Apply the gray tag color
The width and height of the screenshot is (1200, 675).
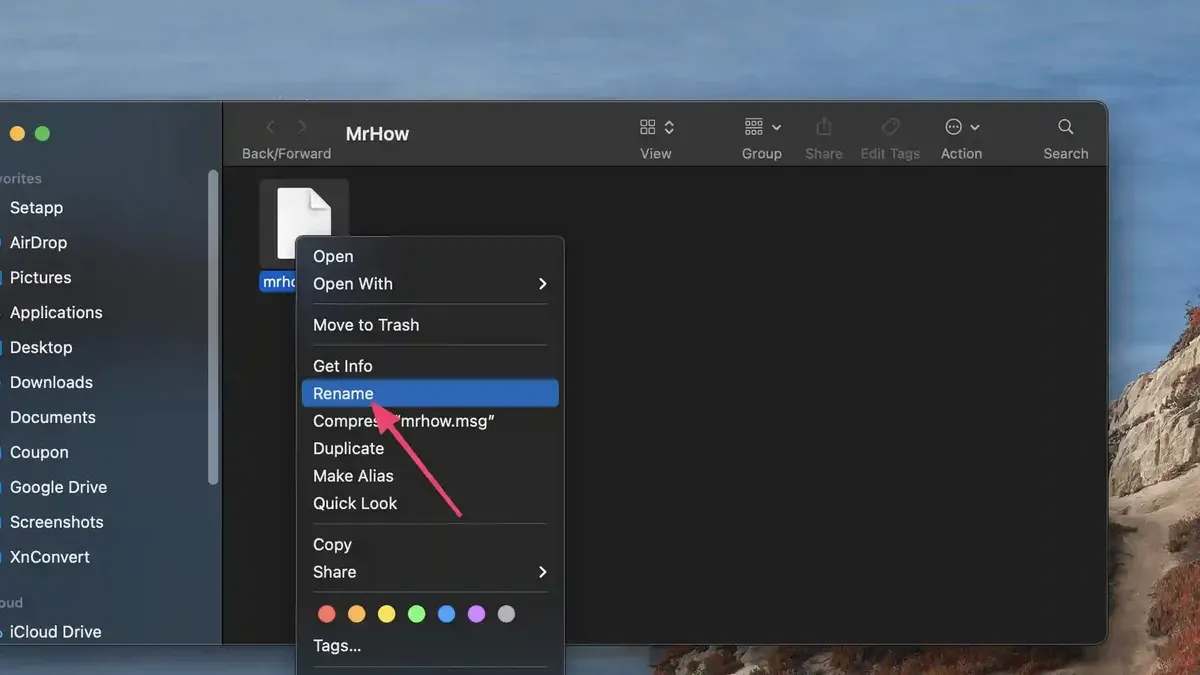507,614
